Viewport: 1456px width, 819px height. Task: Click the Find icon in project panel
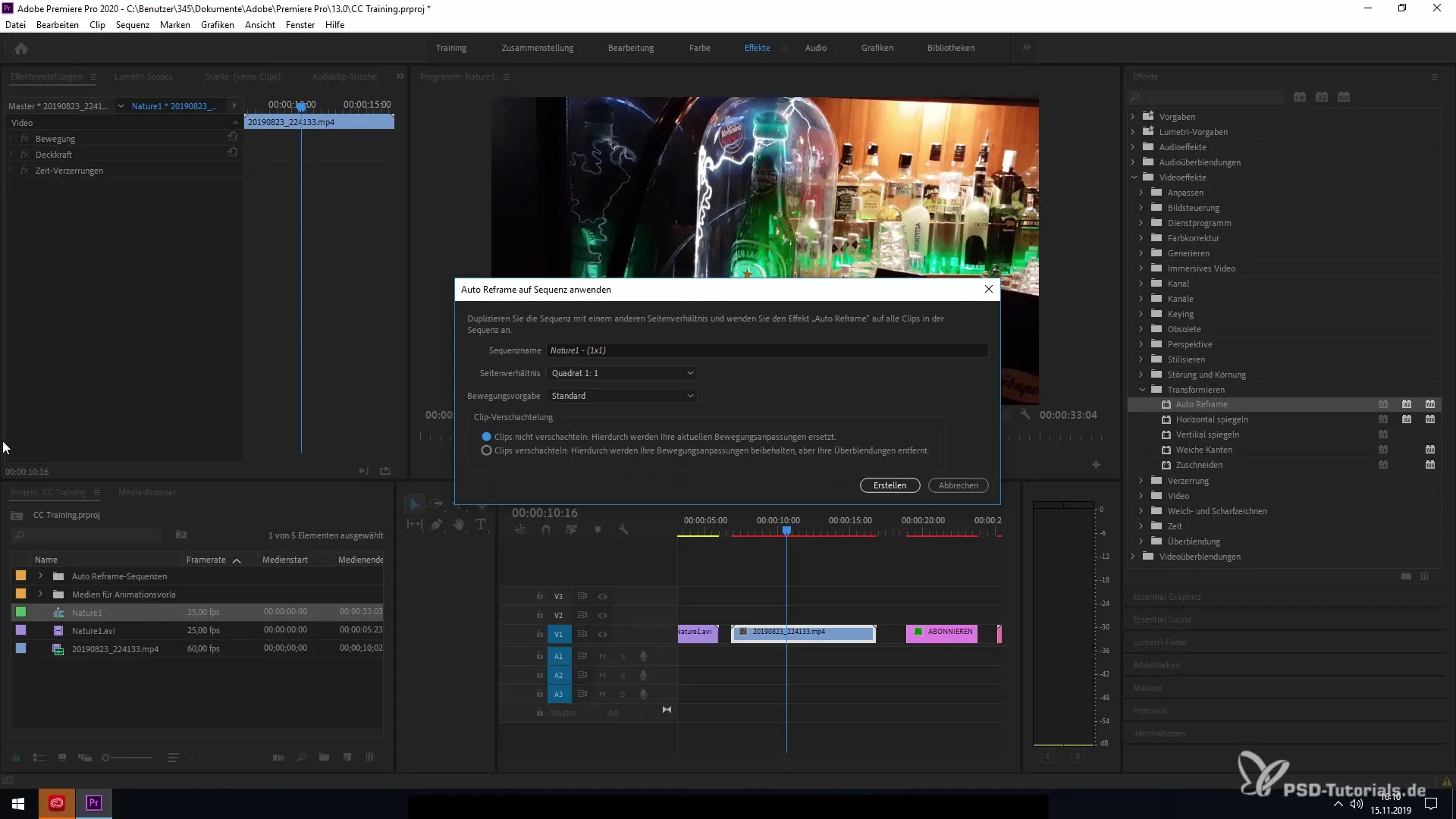(x=302, y=758)
